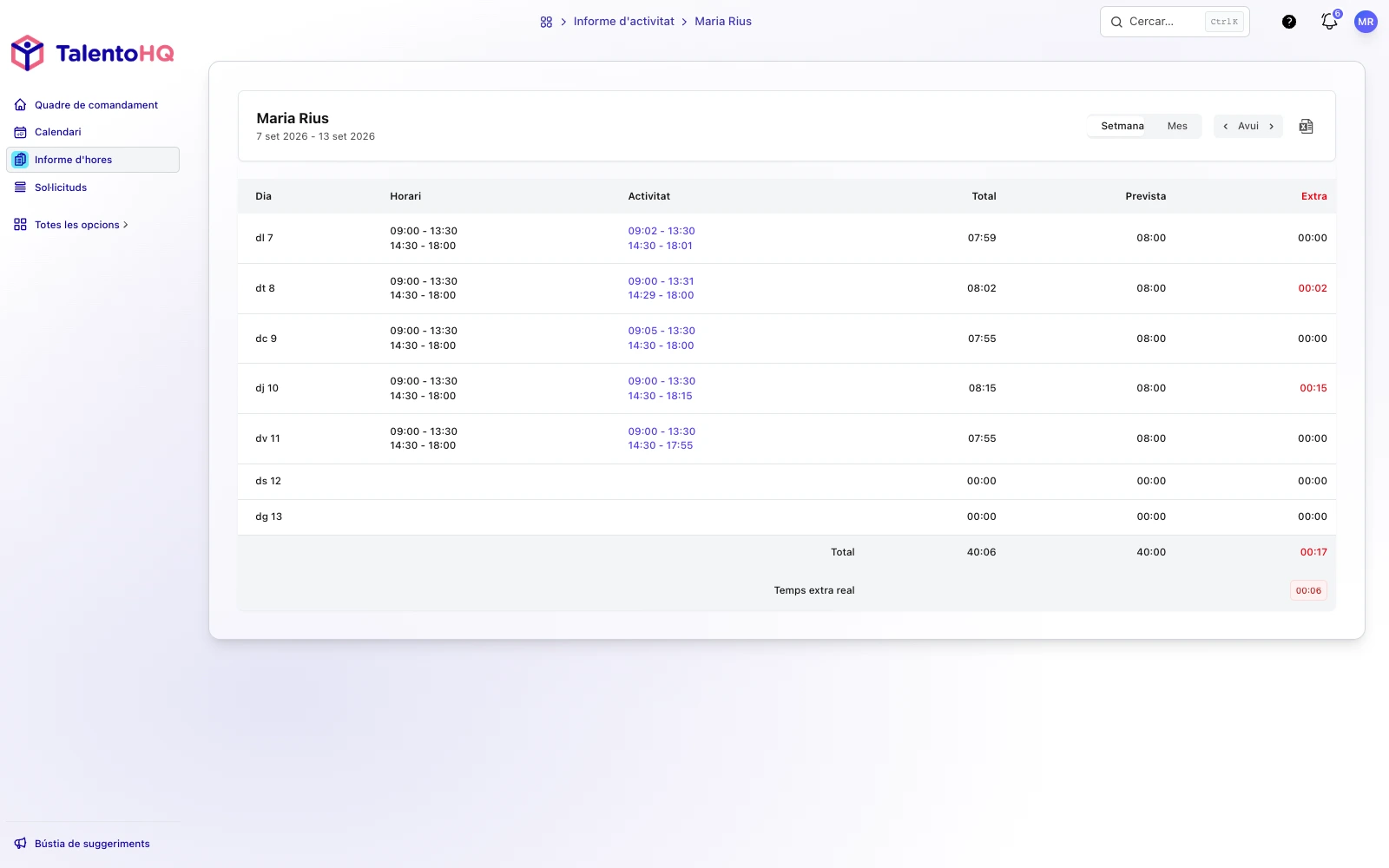Open activity 09:02 - 13:30 on dl 7
The width and height of the screenshot is (1389, 868).
tap(662, 231)
